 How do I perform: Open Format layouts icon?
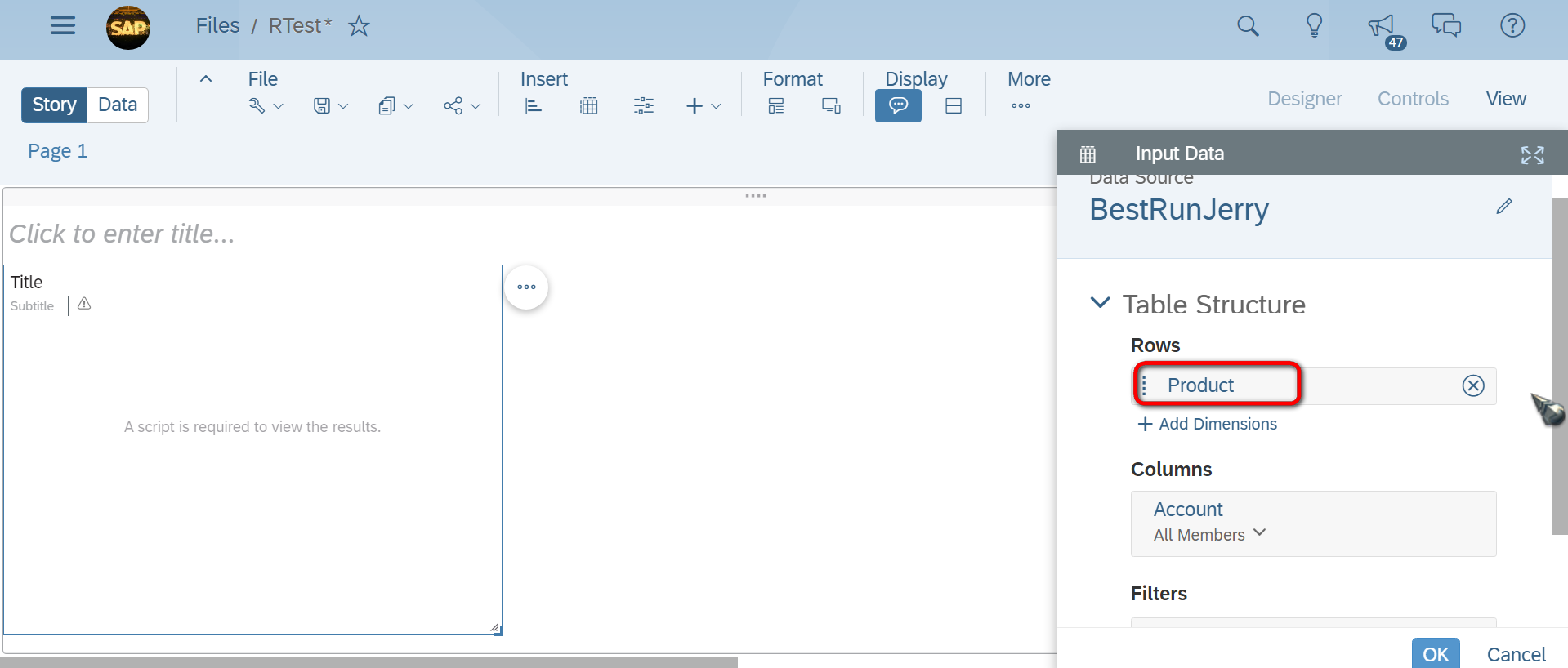click(x=776, y=105)
